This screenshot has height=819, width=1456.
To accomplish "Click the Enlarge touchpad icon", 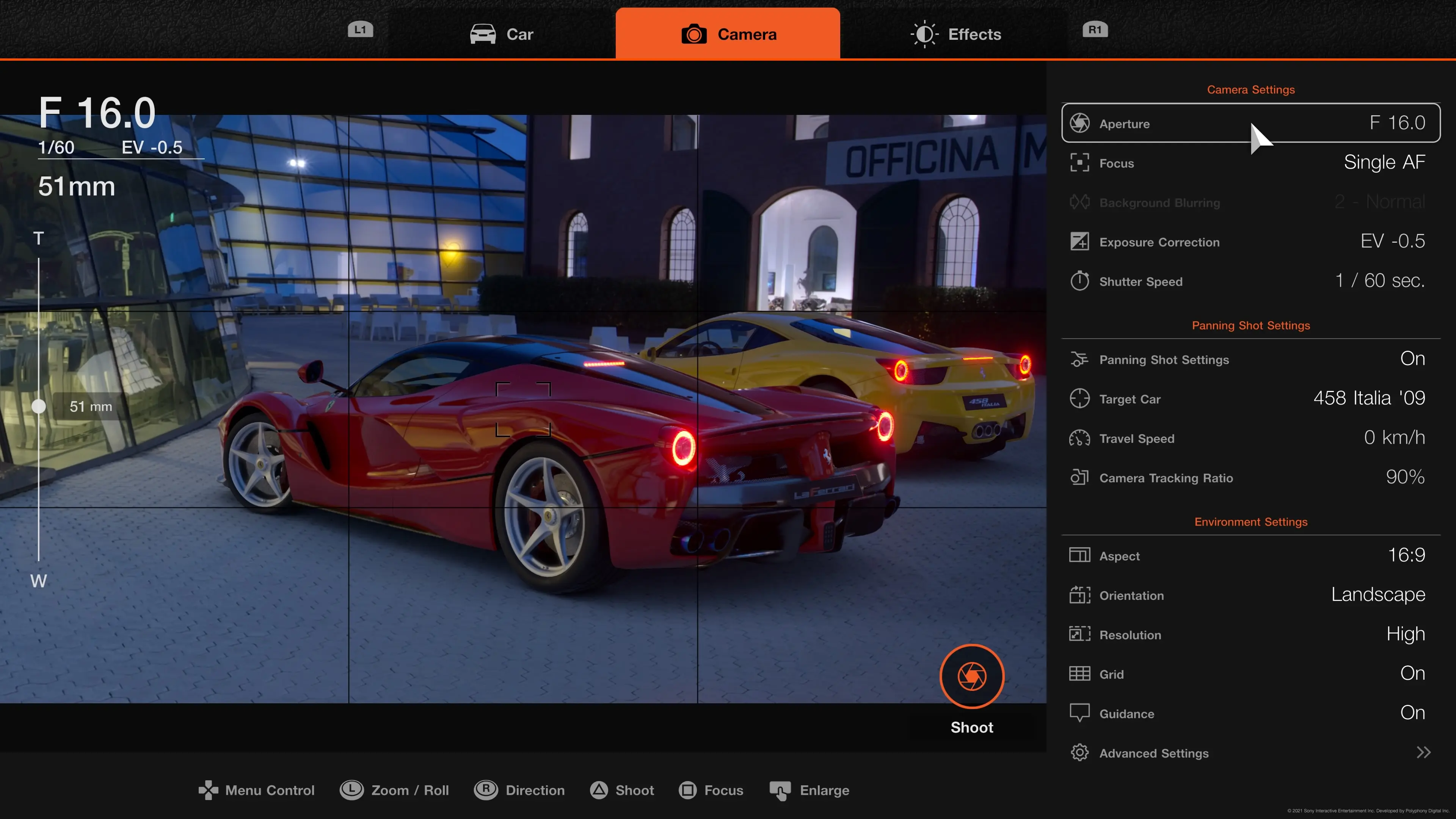I will (780, 791).
